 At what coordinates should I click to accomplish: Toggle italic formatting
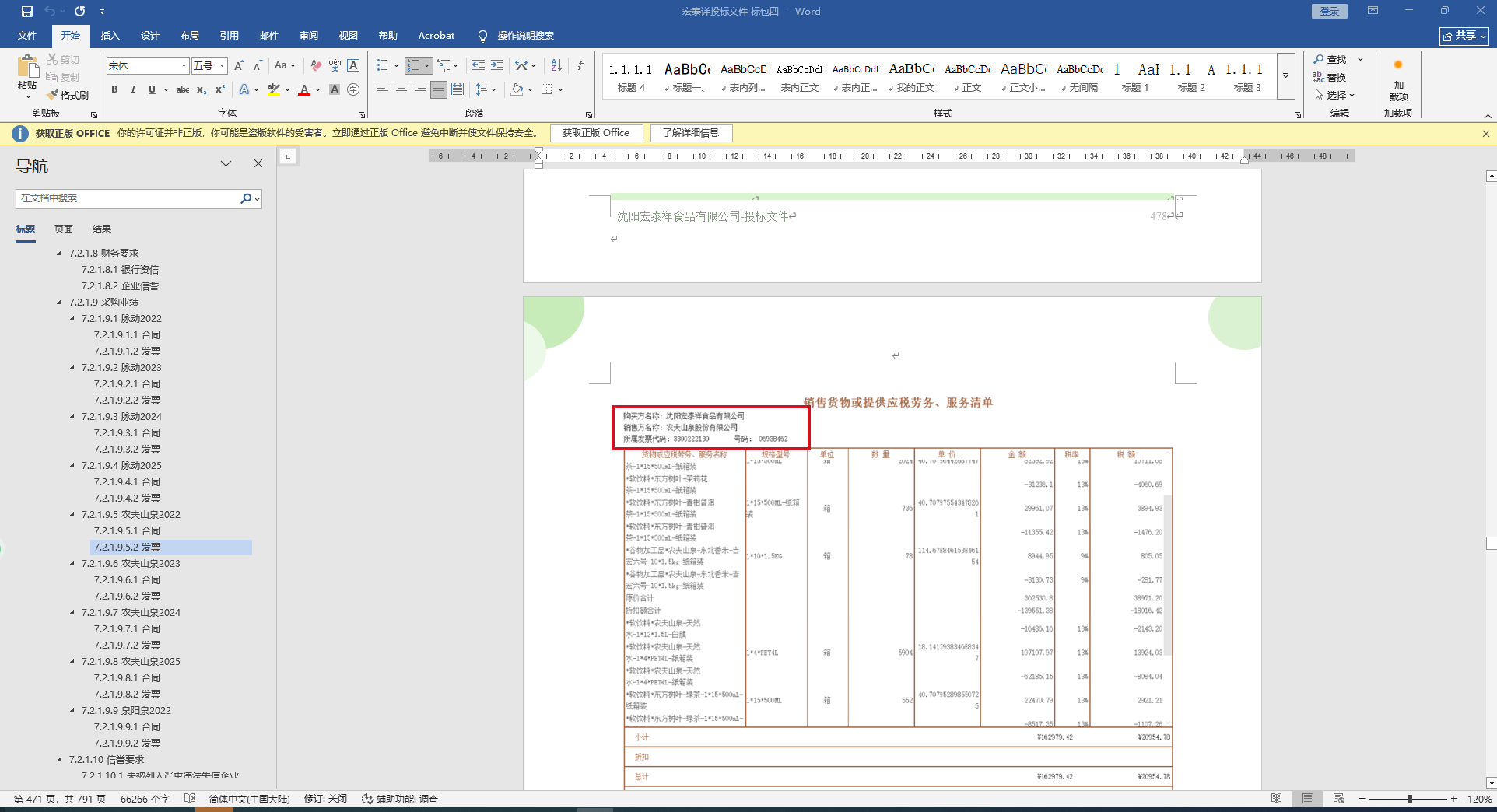click(133, 90)
